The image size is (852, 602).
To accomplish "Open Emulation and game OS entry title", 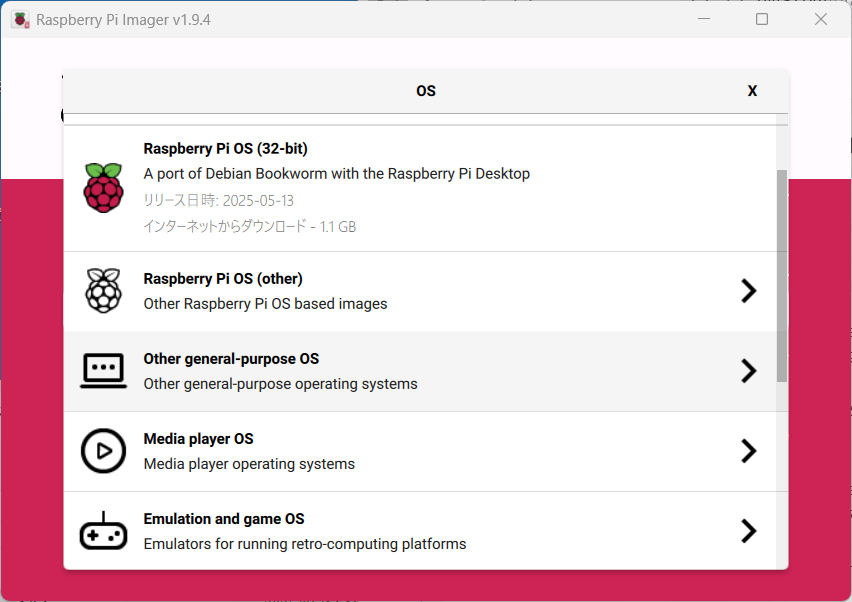I will point(224,519).
